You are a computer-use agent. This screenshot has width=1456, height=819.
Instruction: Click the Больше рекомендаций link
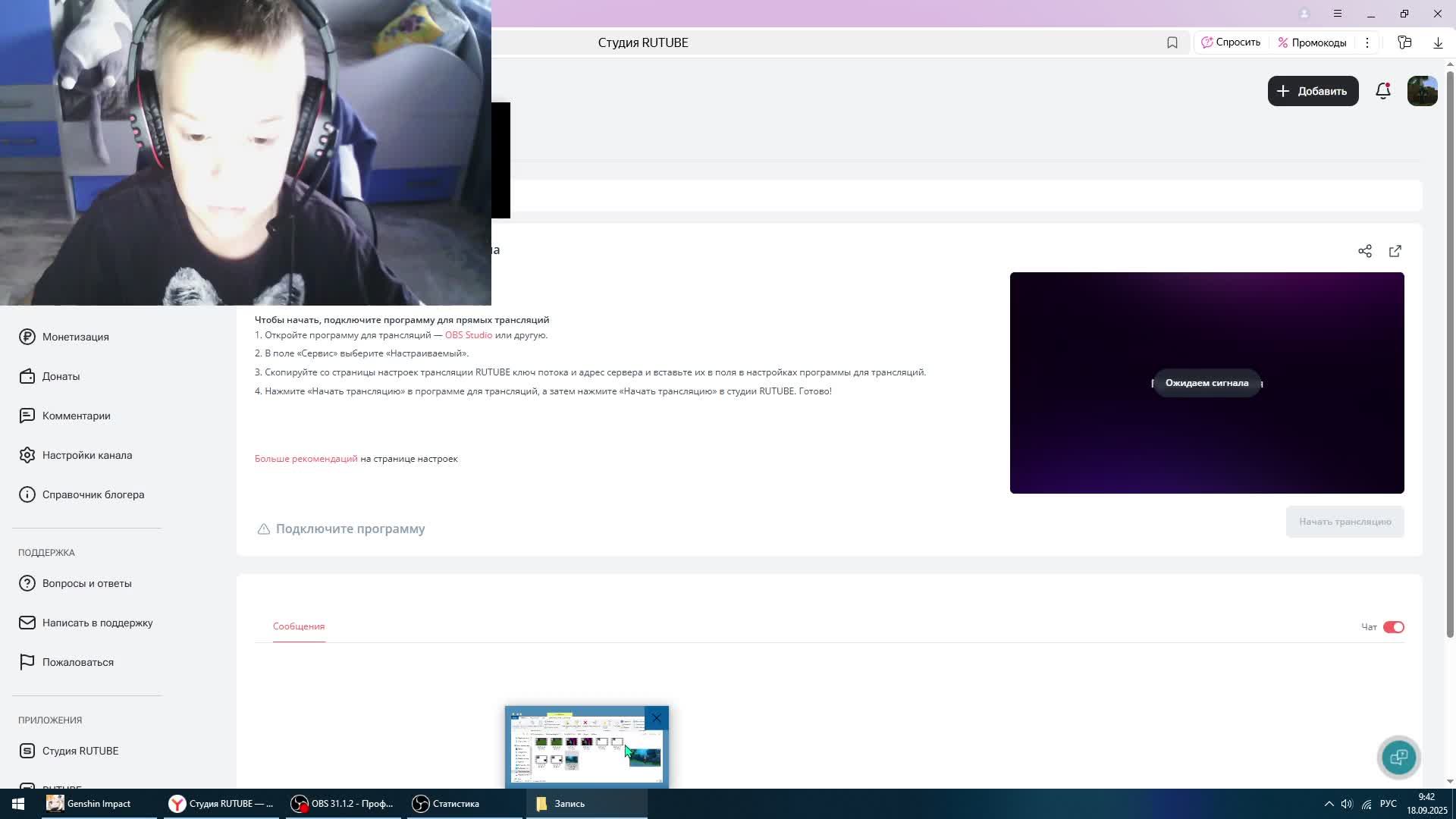point(306,459)
